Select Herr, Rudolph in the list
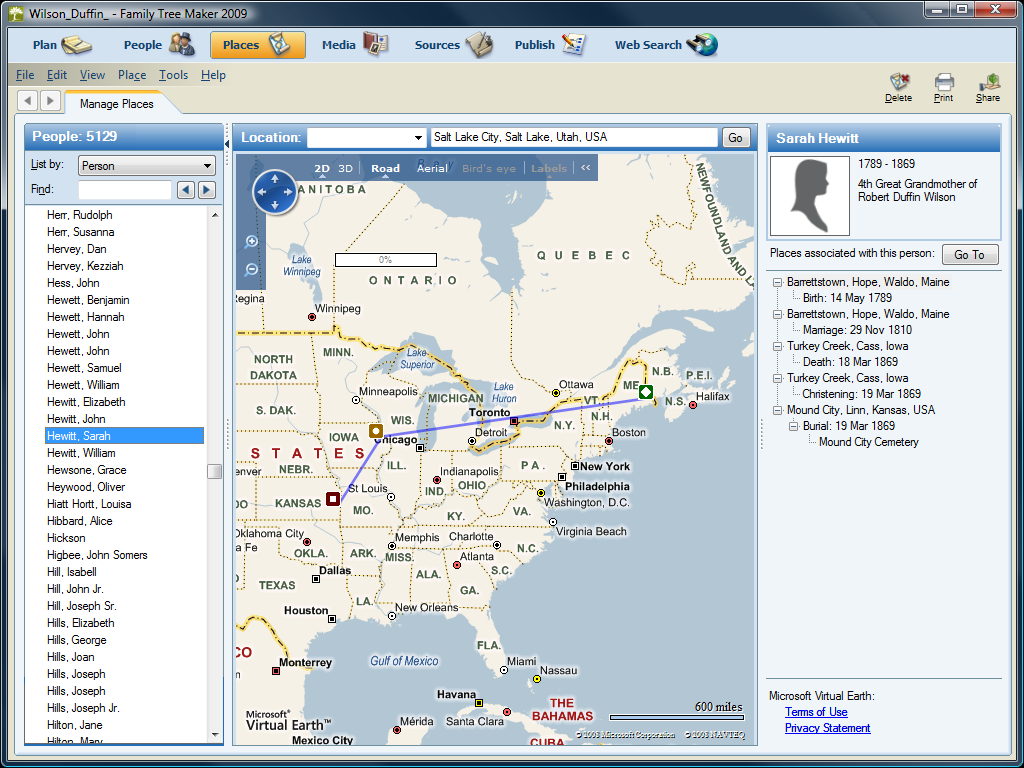 tap(80, 215)
